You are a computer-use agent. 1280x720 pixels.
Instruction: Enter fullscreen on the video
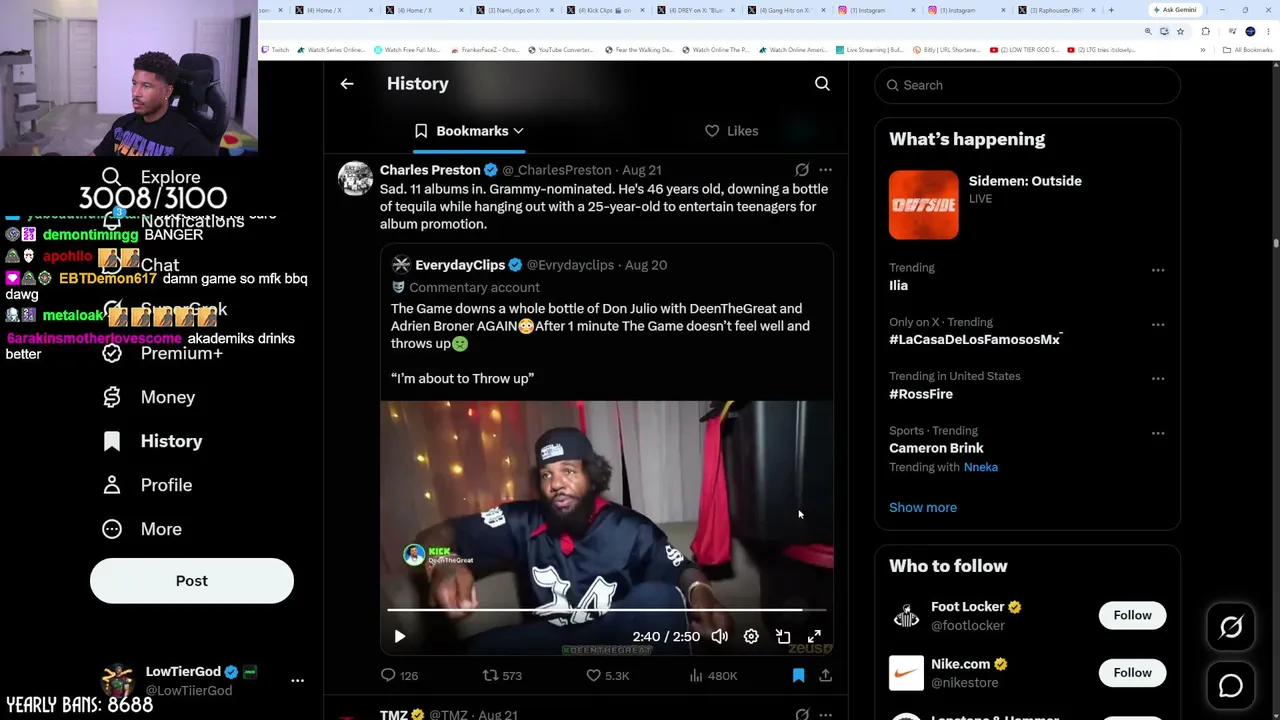coord(814,636)
